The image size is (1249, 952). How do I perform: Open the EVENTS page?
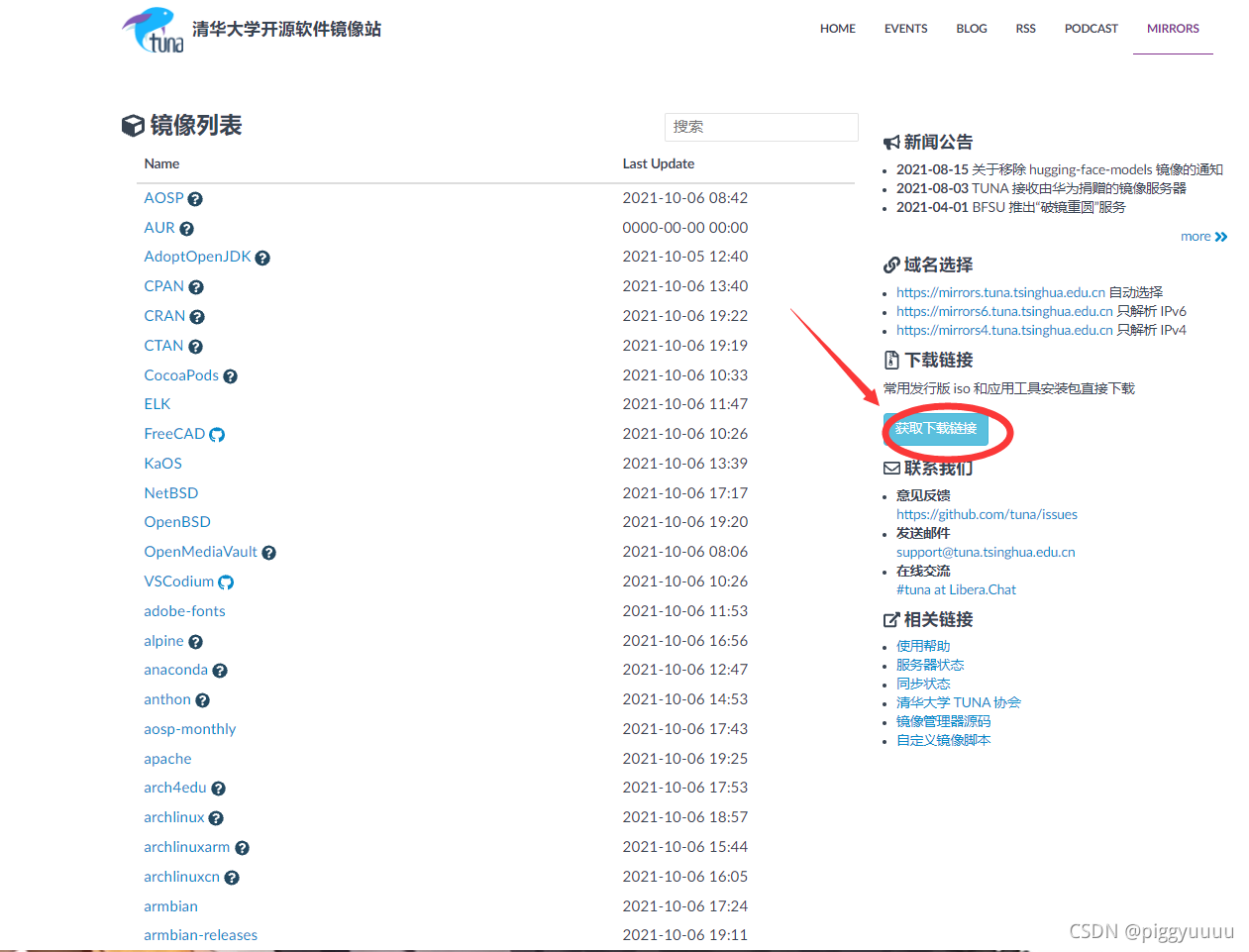[906, 29]
